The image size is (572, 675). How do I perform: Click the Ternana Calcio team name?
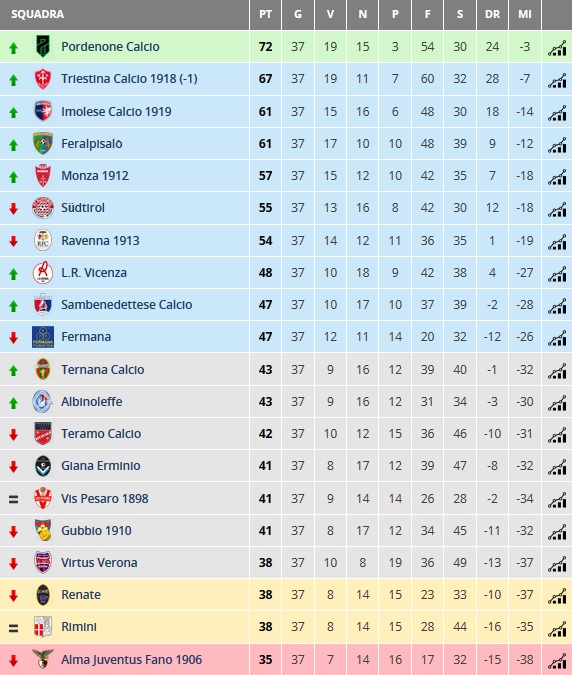click(x=102, y=370)
